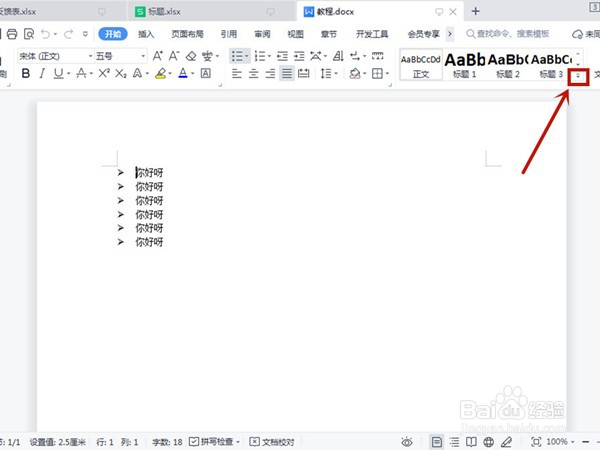The height and width of the screenshot is (450, 600).
Task: Click the borders icon
Action: pos(377,73)
